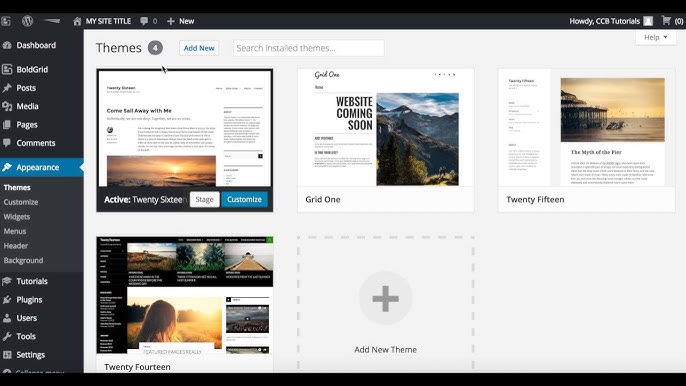Click the theme count badge 4
686x386 pixels.
pos(155,48)
